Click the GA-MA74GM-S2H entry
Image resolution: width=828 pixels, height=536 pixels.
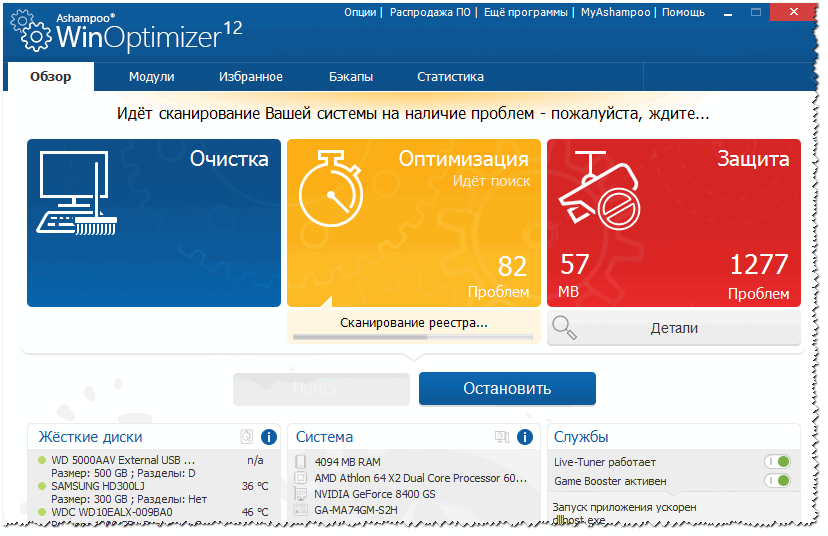coord(356,510)
